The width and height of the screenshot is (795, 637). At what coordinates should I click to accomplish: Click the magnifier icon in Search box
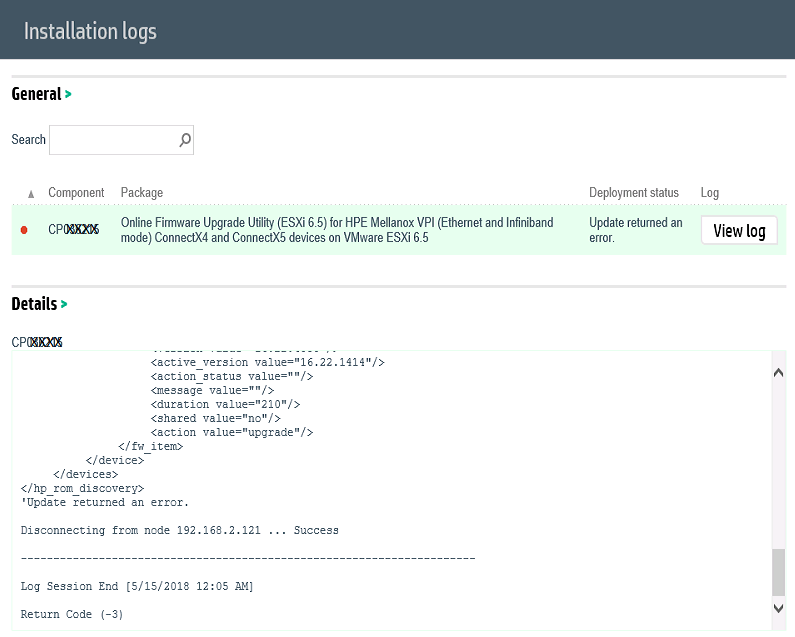point(185,140)
